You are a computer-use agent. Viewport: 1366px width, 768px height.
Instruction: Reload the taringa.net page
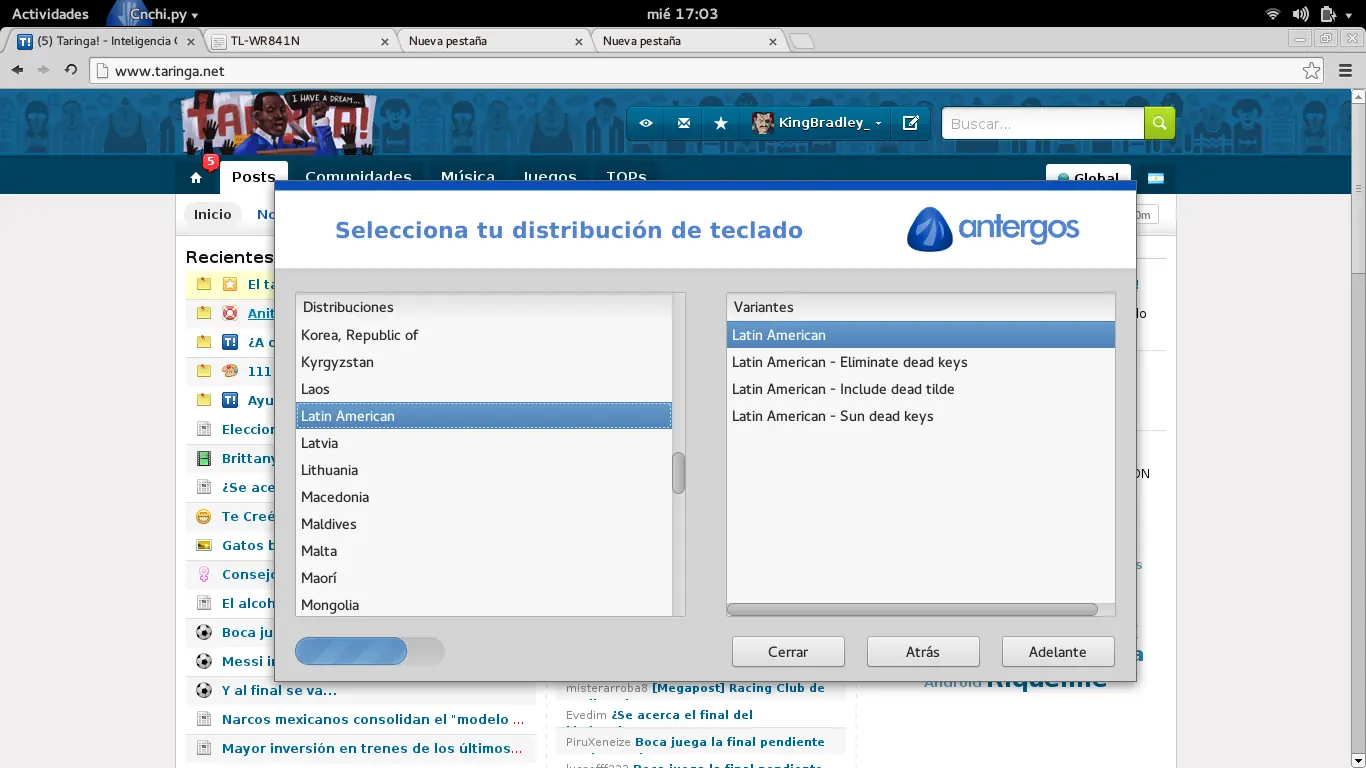[71, 70]
